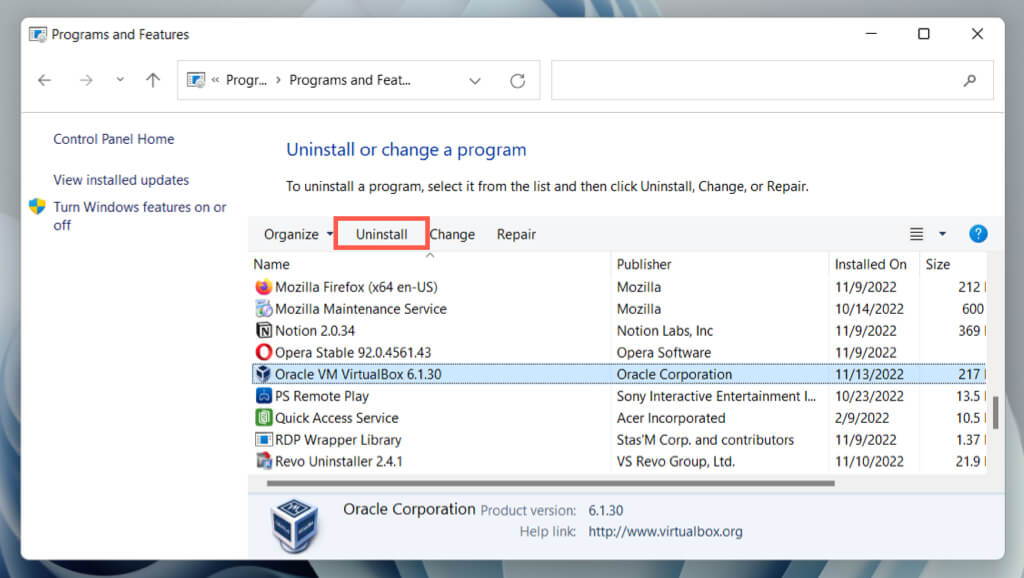Open the recent locations dropdown arrow
The image size is (1024, 578).
120,80
